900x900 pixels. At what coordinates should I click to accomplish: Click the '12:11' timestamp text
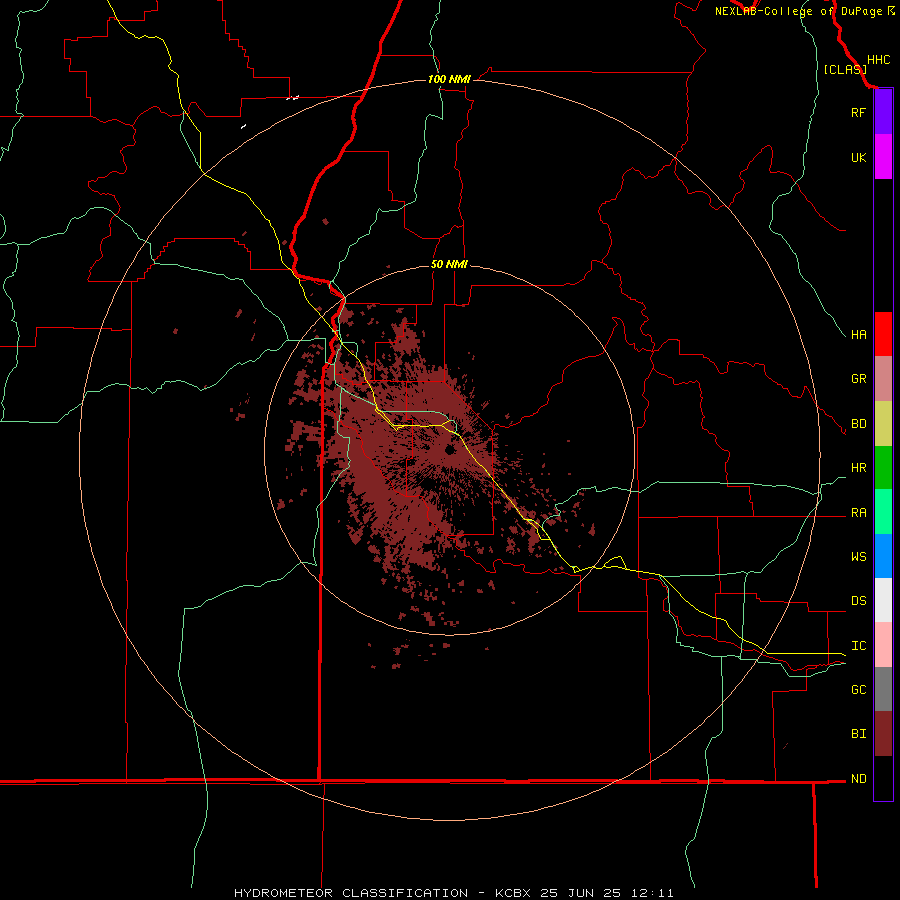tap(651, 893)
